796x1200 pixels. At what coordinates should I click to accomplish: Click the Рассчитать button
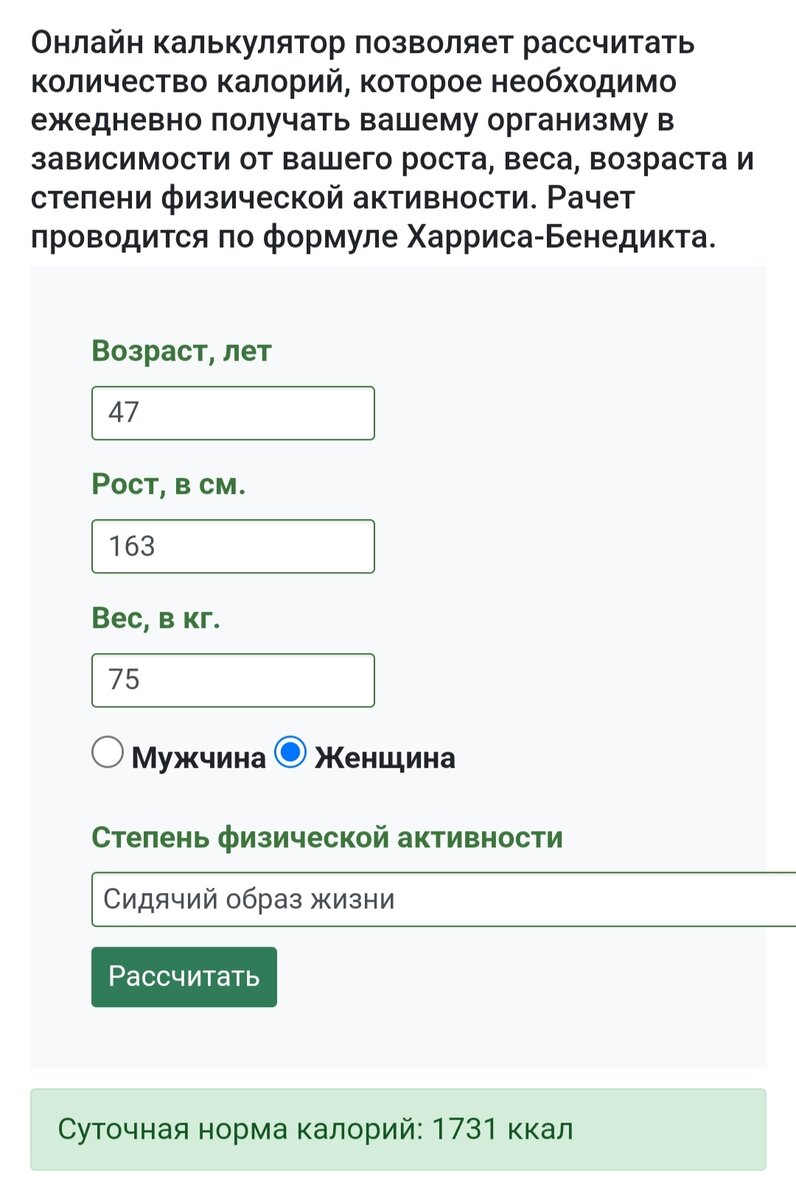coord(184,977)
